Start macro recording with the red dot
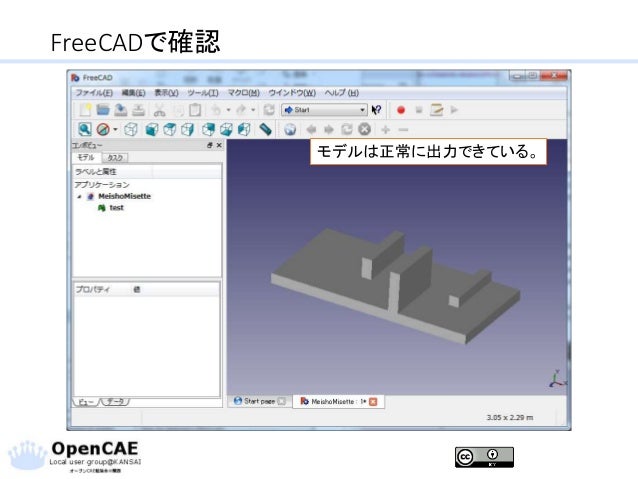The width and height of the screenshot is (638, 479). [401, 110]
